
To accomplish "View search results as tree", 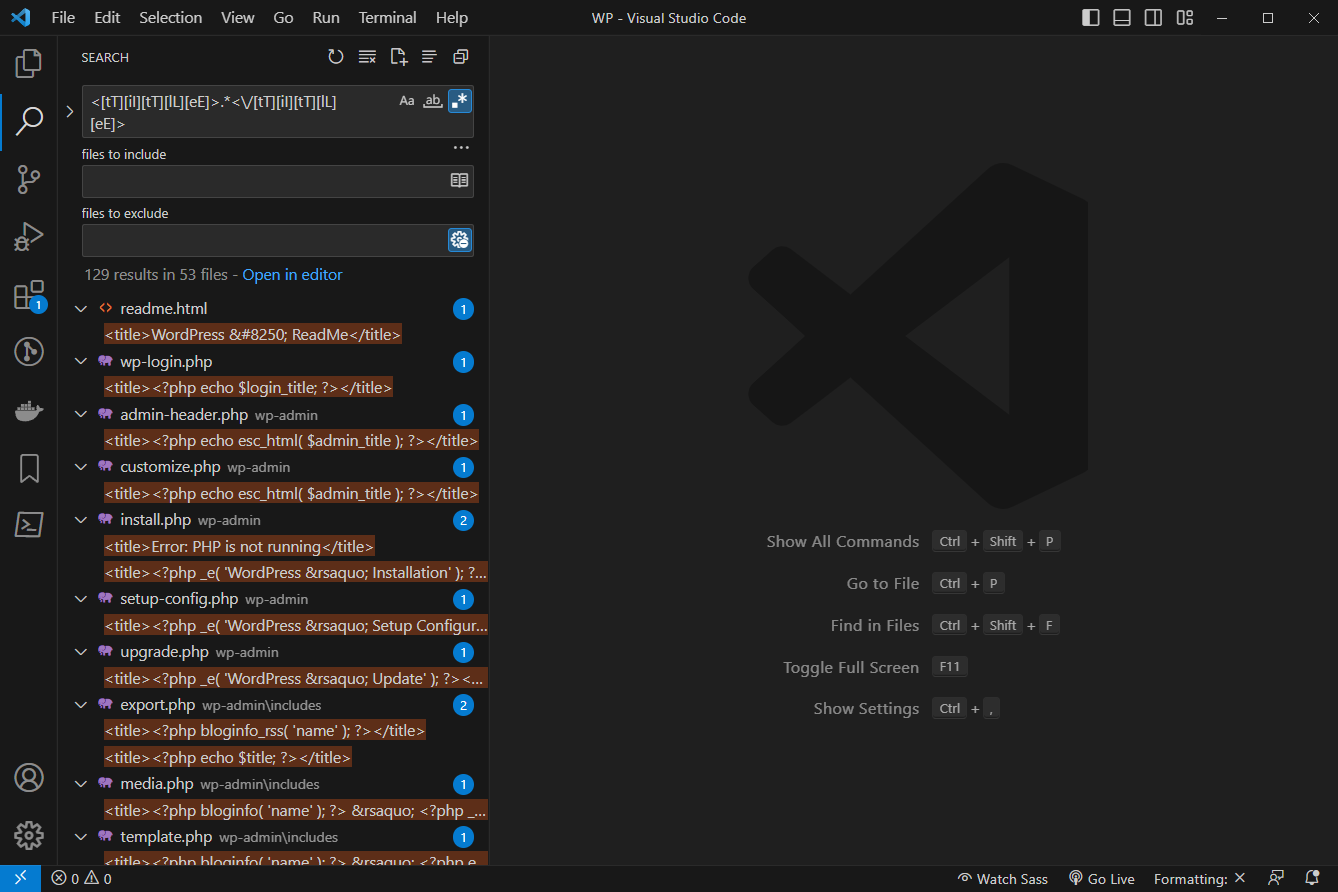I will [x=429, y=57].
